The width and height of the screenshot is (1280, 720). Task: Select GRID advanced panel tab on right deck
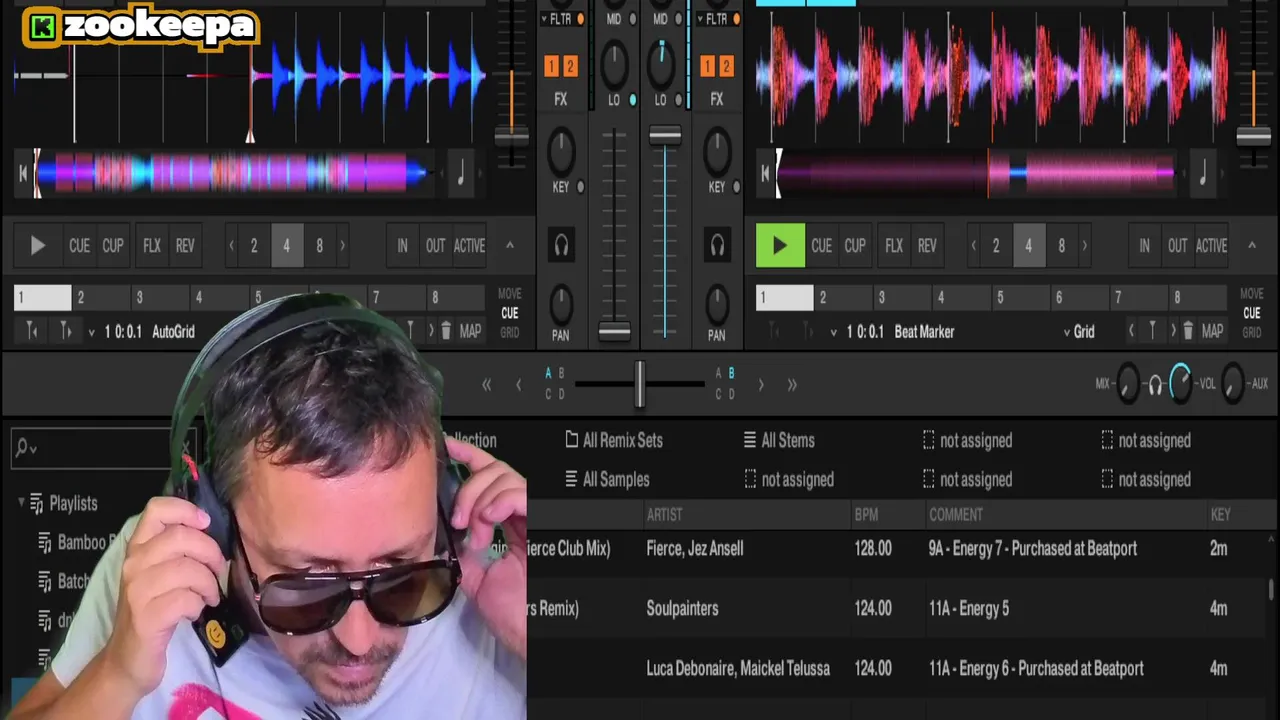coord(1252,333)
